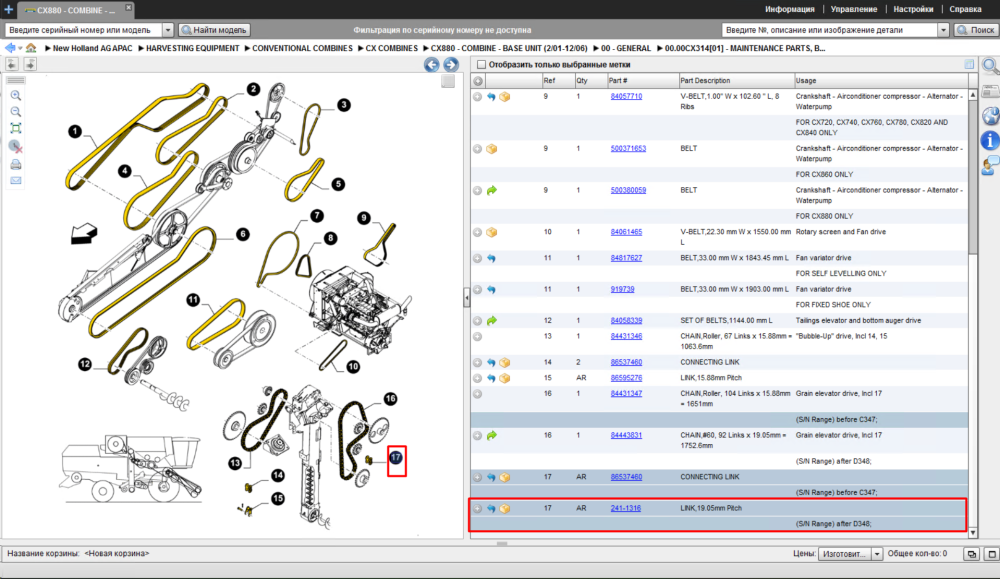This screenshot has width=1000, height=579.
Task: Go to HARVESTING EQUIPMENT breadcrumb
Action: 193,48
